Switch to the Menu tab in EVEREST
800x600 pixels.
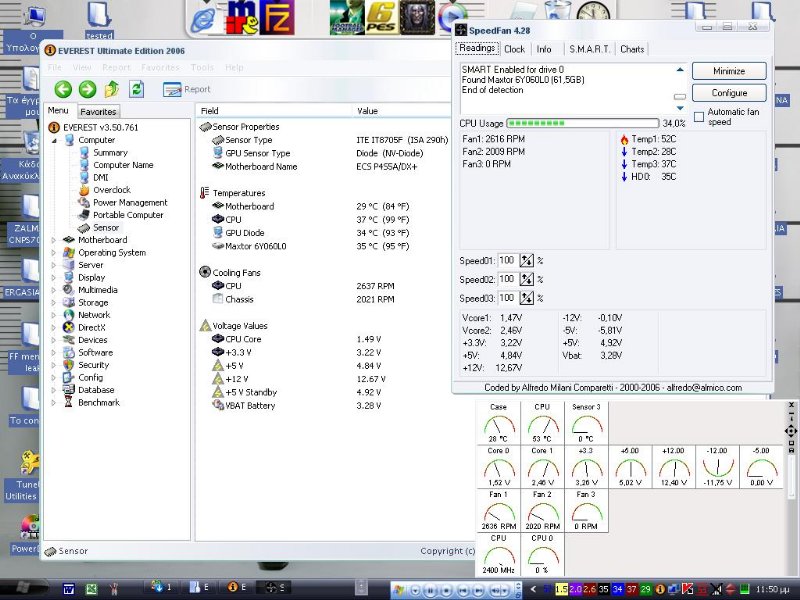[x=58, y=111]
